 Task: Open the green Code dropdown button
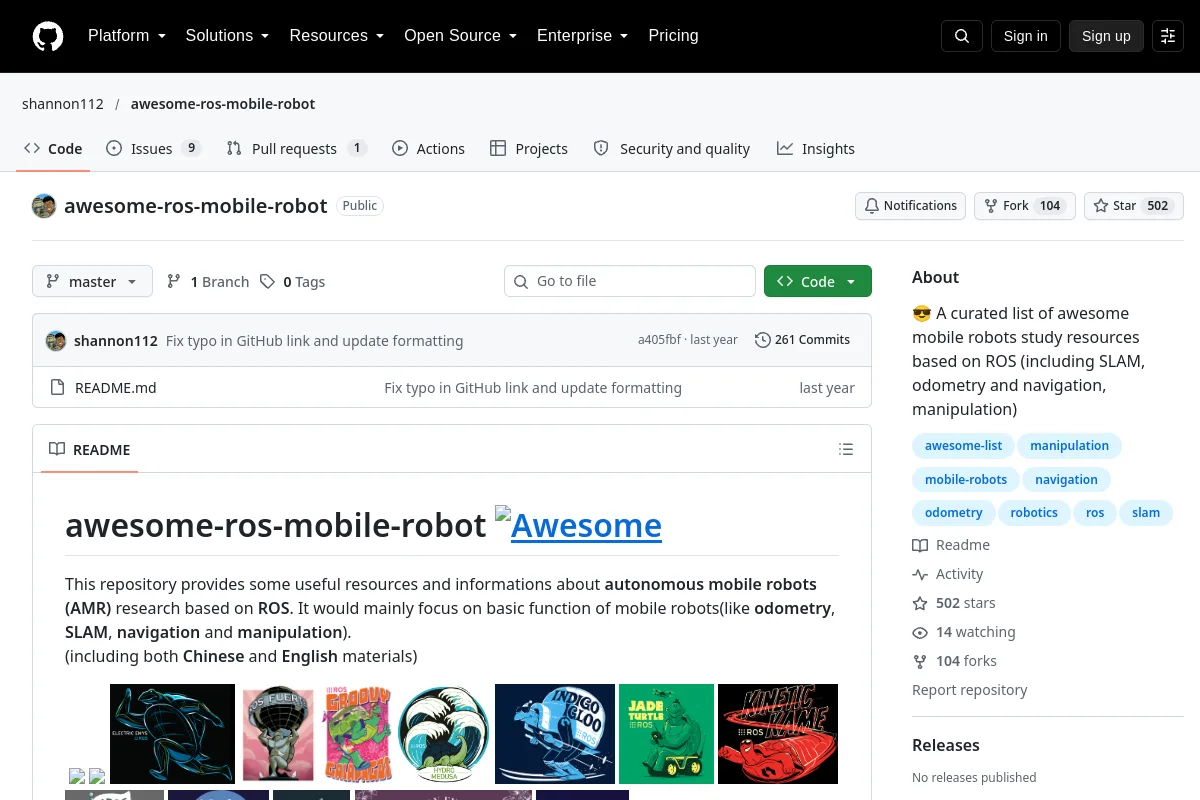tap(818, 282)
